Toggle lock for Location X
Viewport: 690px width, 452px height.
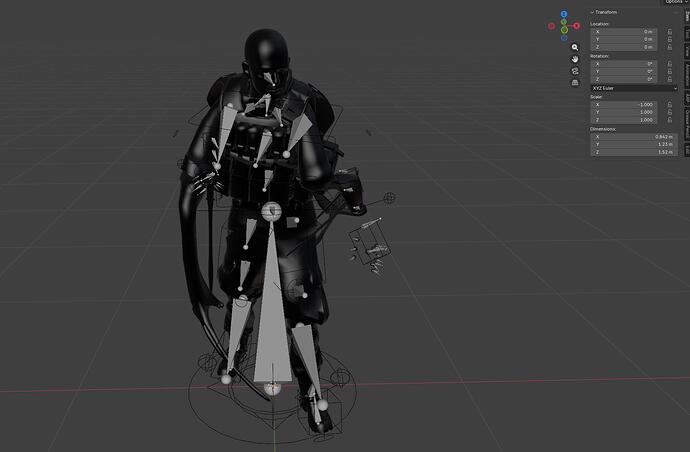[669, 32]
